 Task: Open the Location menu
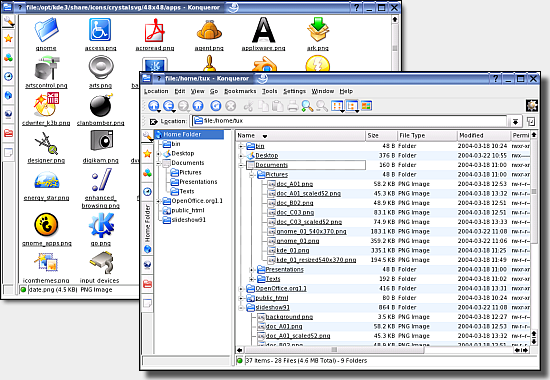[156, 91]
